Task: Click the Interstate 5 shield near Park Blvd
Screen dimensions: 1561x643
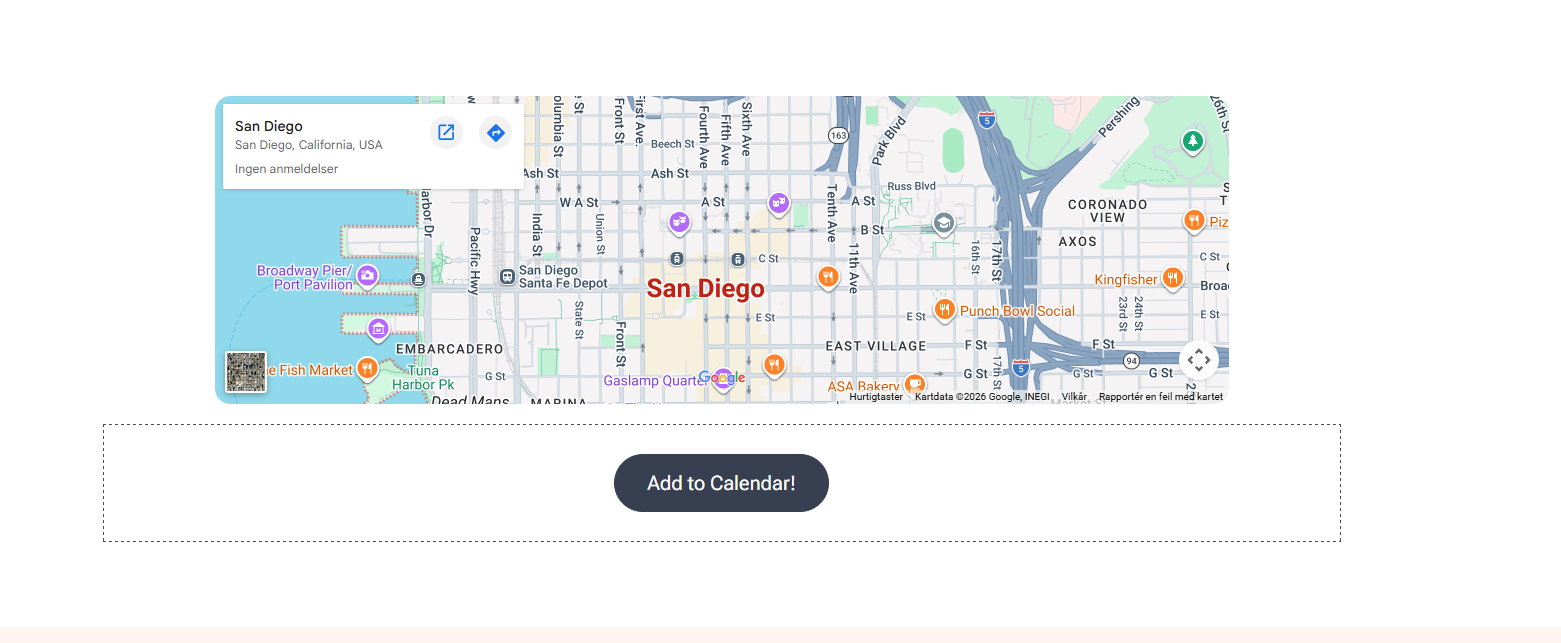Action: click(x=987, y=118)
